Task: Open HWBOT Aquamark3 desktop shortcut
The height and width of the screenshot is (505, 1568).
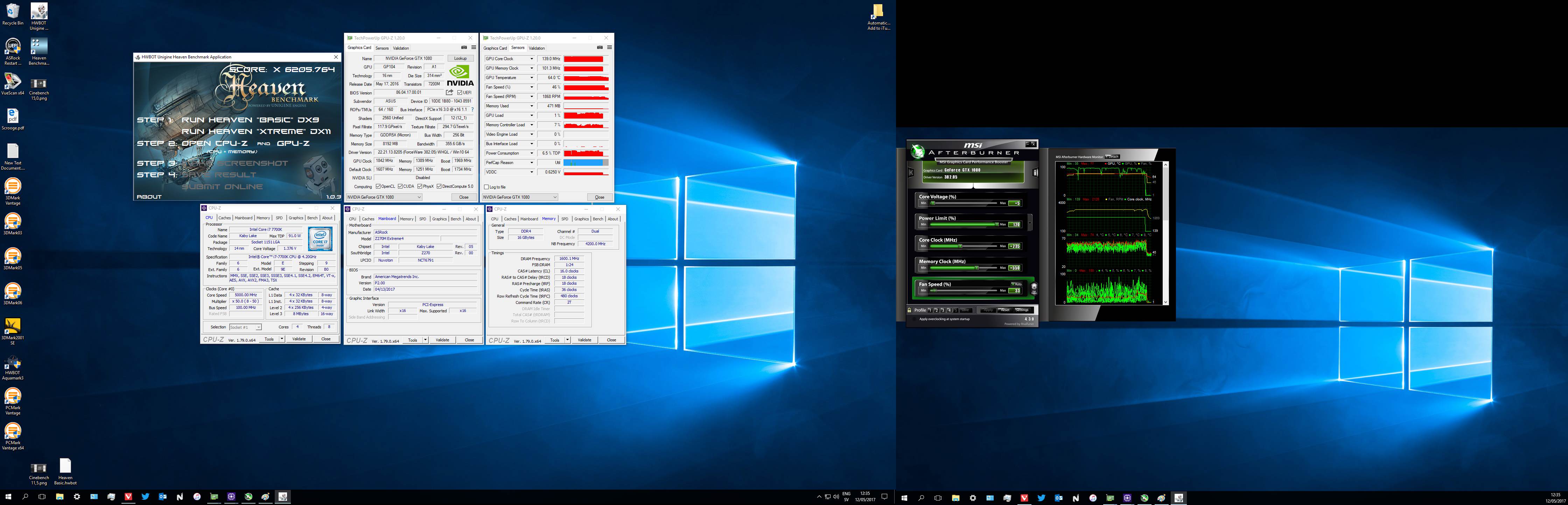Action: (13, 367)
